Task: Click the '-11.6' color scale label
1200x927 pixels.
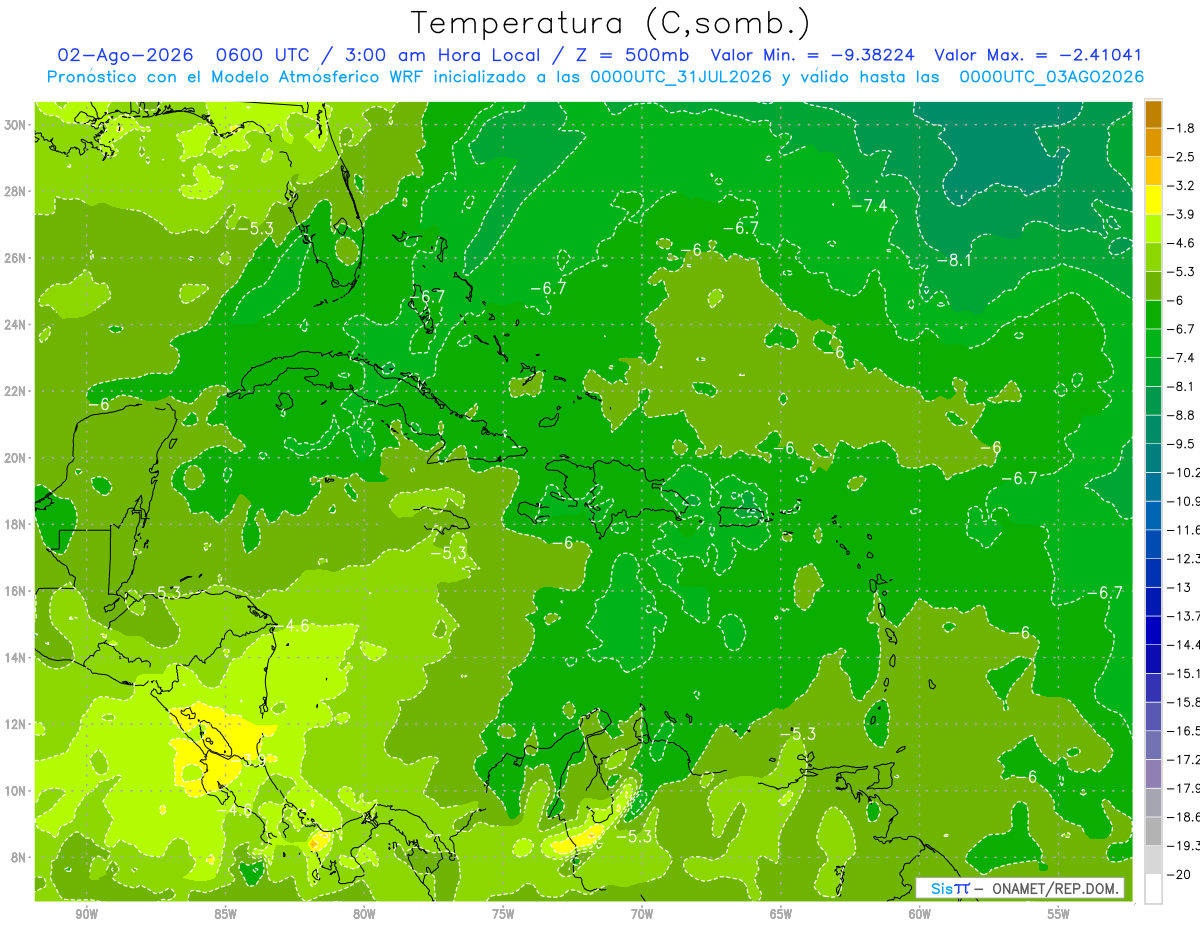Action: [x=1182, y=529]
